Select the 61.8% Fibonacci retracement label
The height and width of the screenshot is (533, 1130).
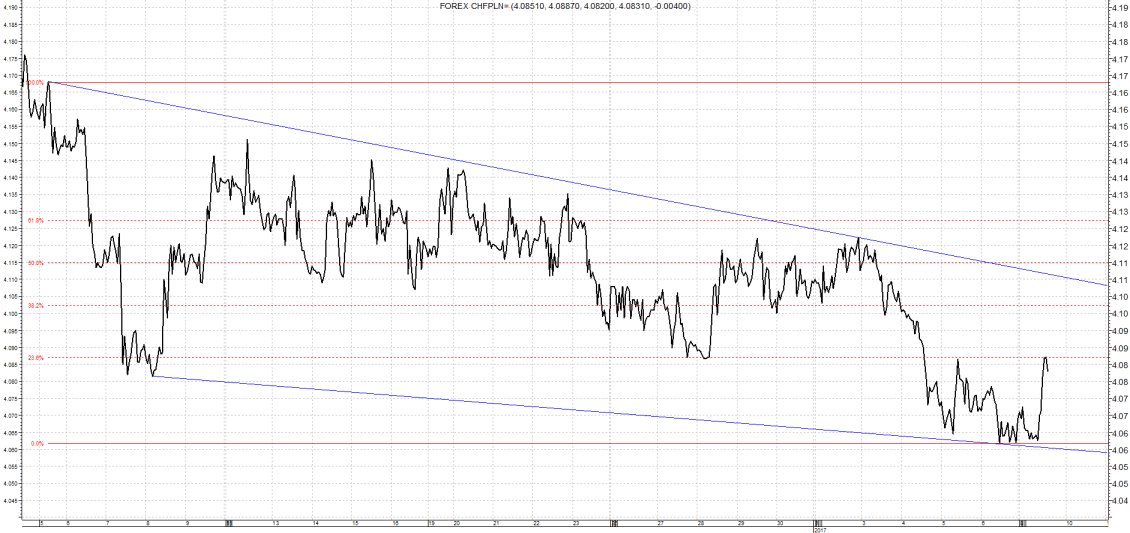37,220
